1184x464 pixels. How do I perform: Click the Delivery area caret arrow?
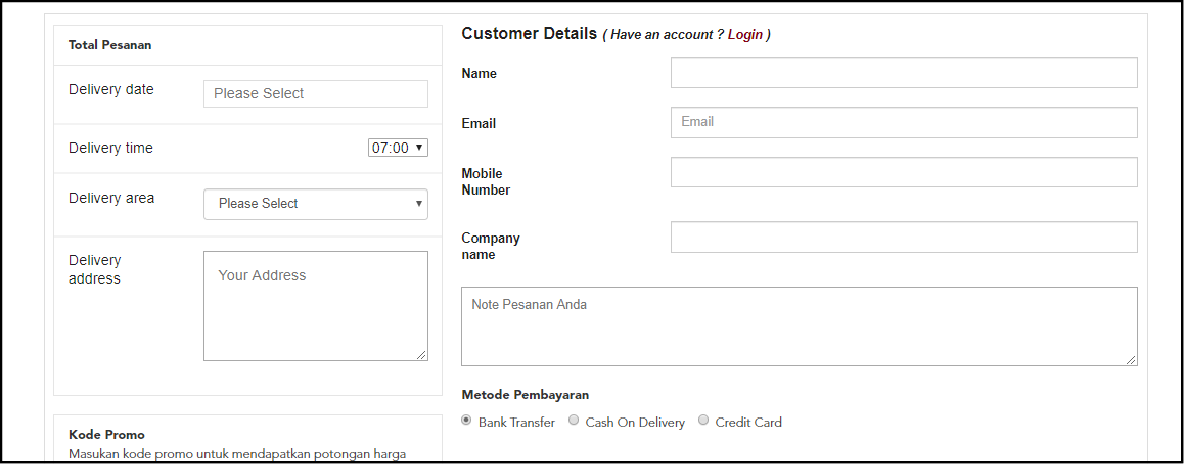[x=419, y=204]
